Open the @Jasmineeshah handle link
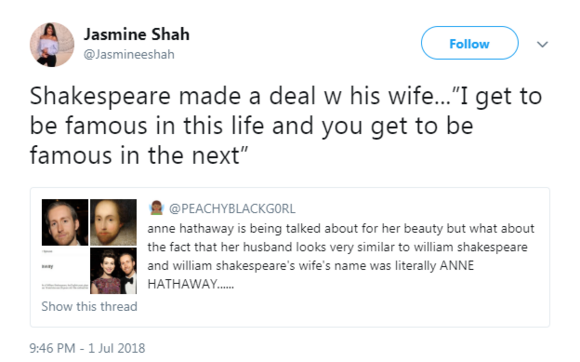The image size is (580, 362). [129, 54]
